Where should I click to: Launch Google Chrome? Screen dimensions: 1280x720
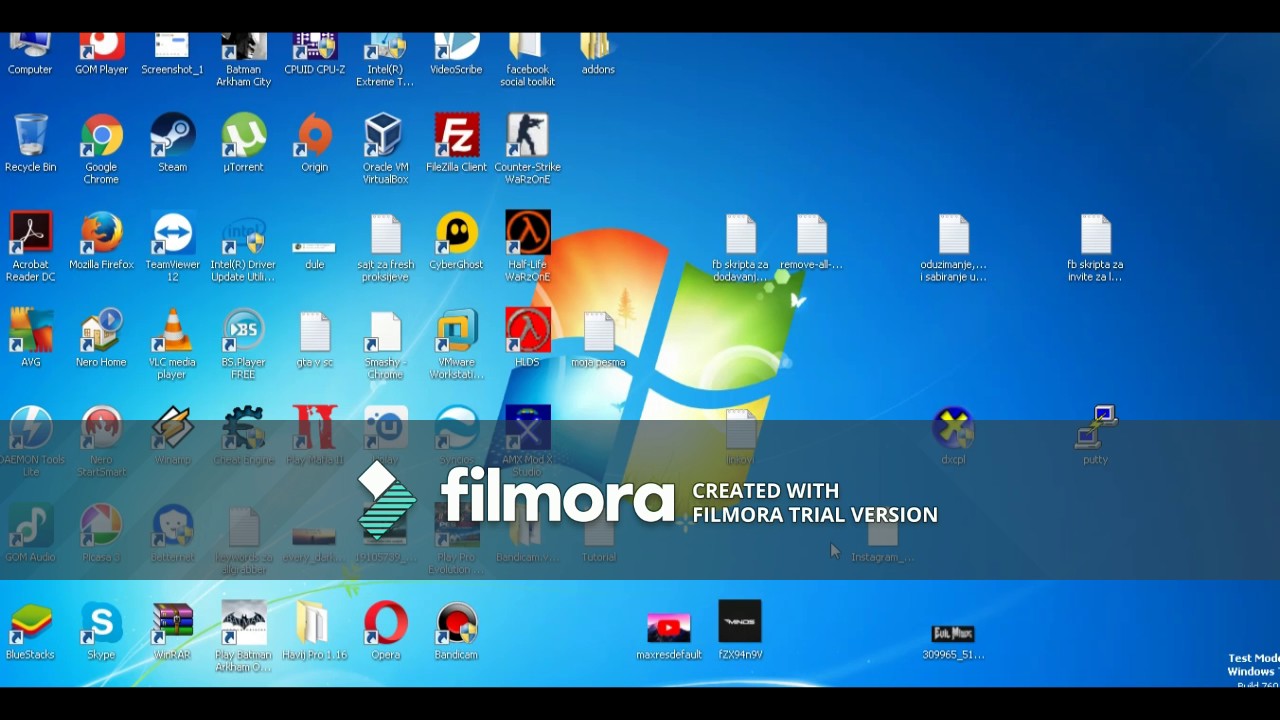coord(101,136)
